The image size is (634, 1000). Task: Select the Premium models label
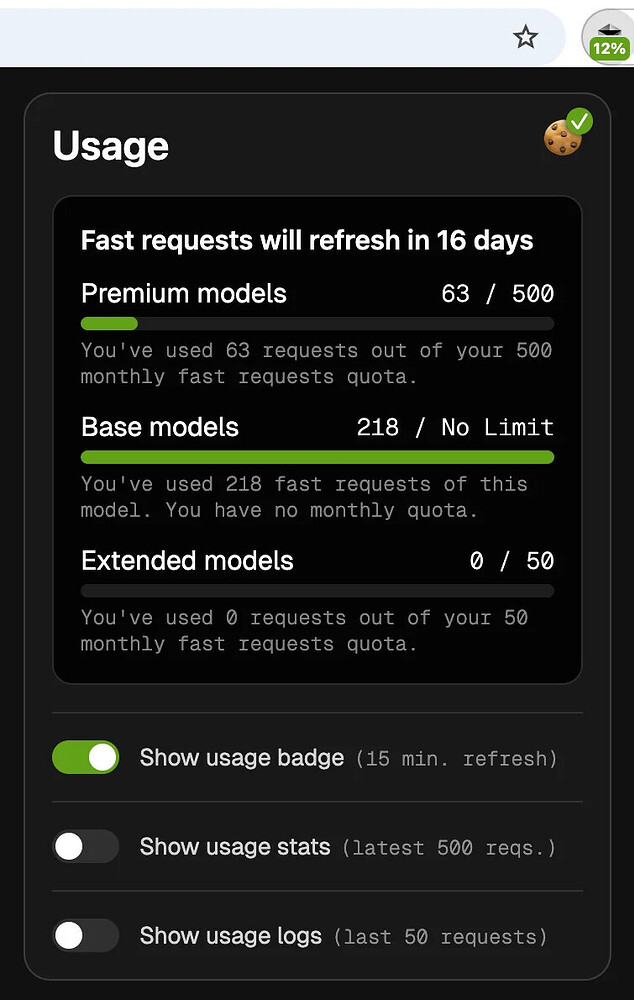pyautogui.click(x=183, y=294)
